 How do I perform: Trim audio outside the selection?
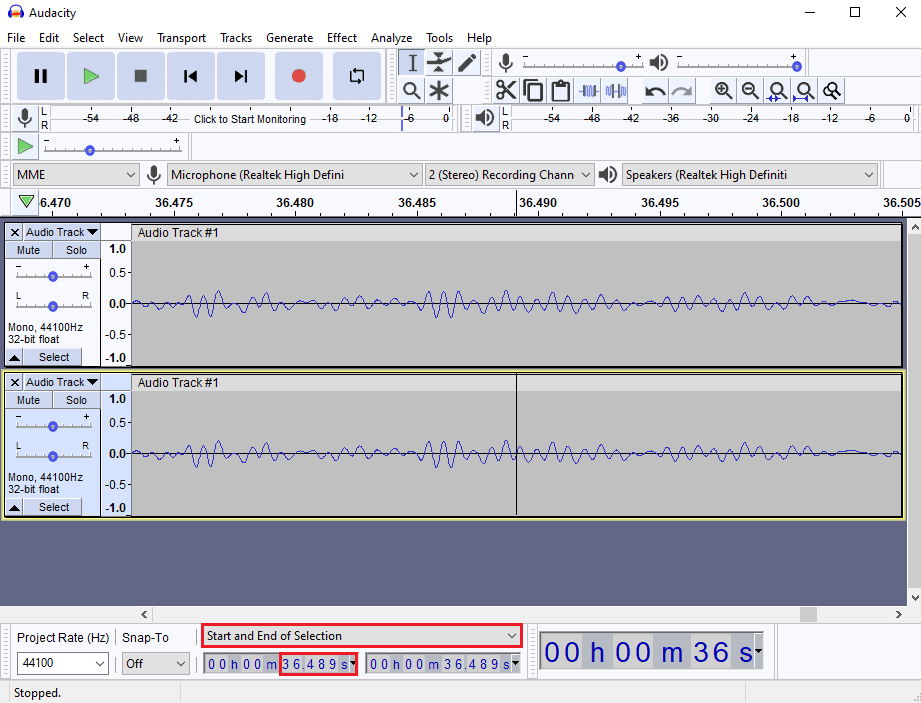[587, 91]
